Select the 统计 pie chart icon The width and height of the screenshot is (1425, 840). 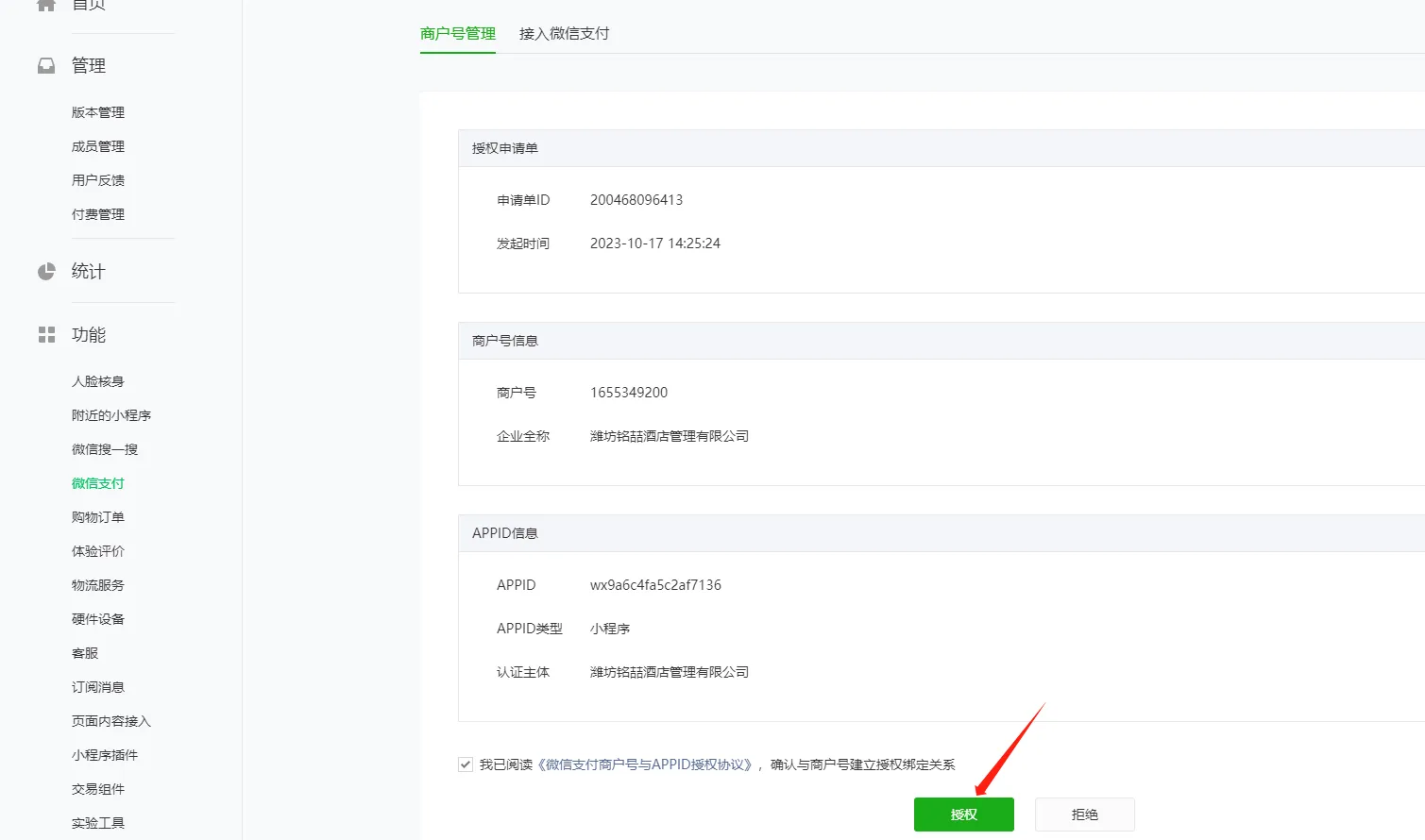(x=44, y=271)
